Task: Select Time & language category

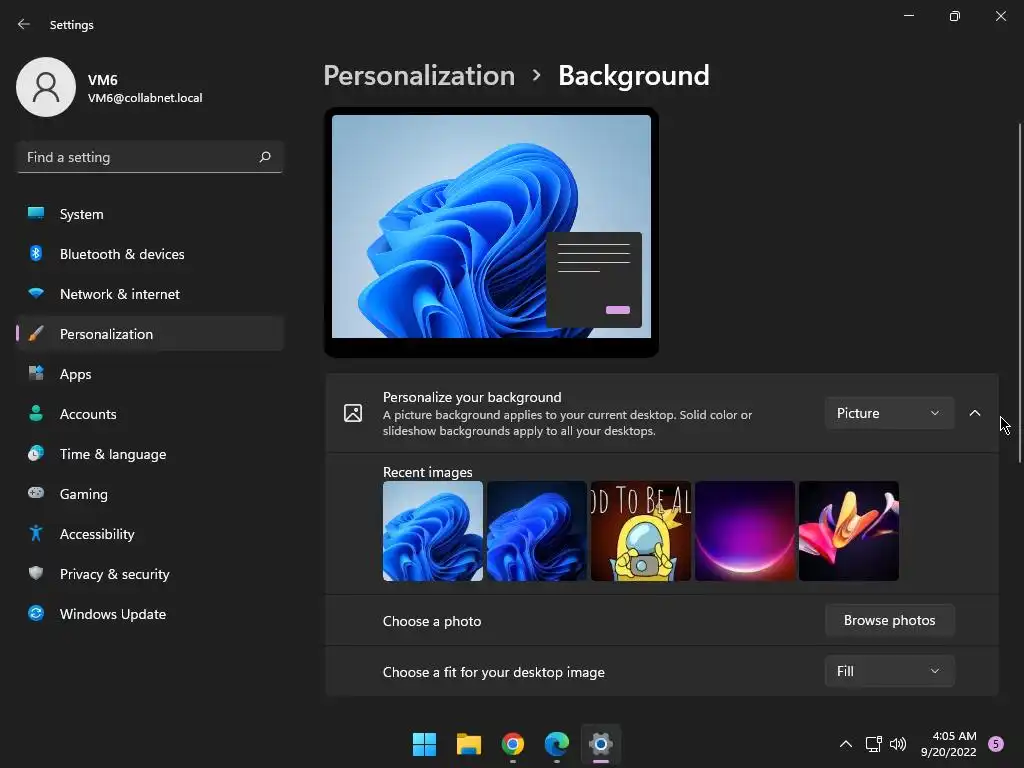Action: point(150,453)
